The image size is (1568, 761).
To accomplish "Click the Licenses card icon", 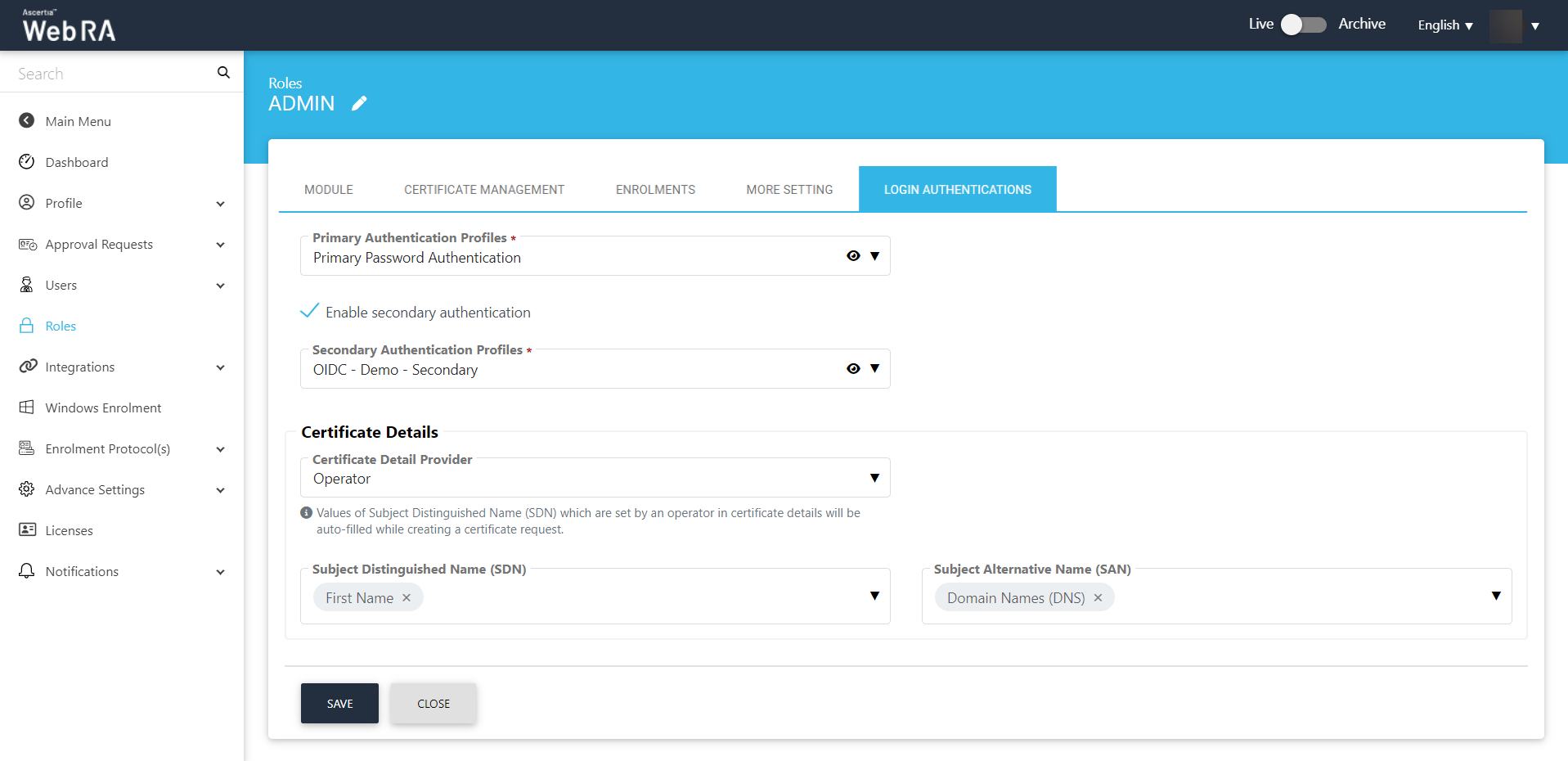I will (x=27, y=530).
